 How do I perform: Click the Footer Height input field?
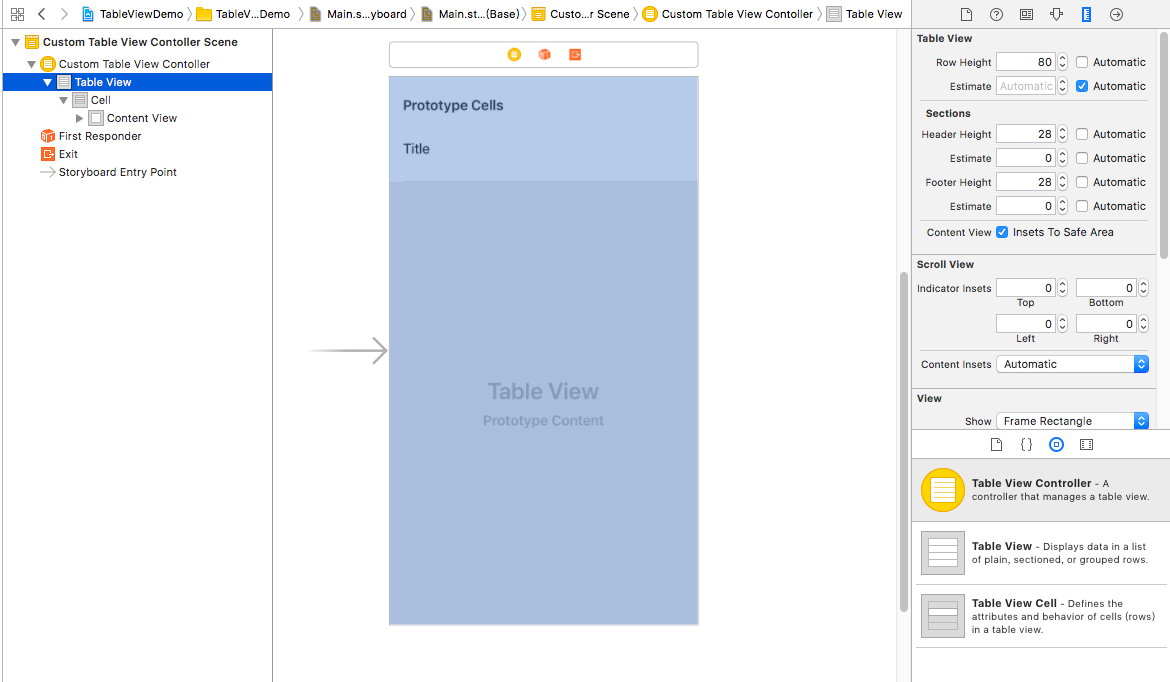[1025, 182]
